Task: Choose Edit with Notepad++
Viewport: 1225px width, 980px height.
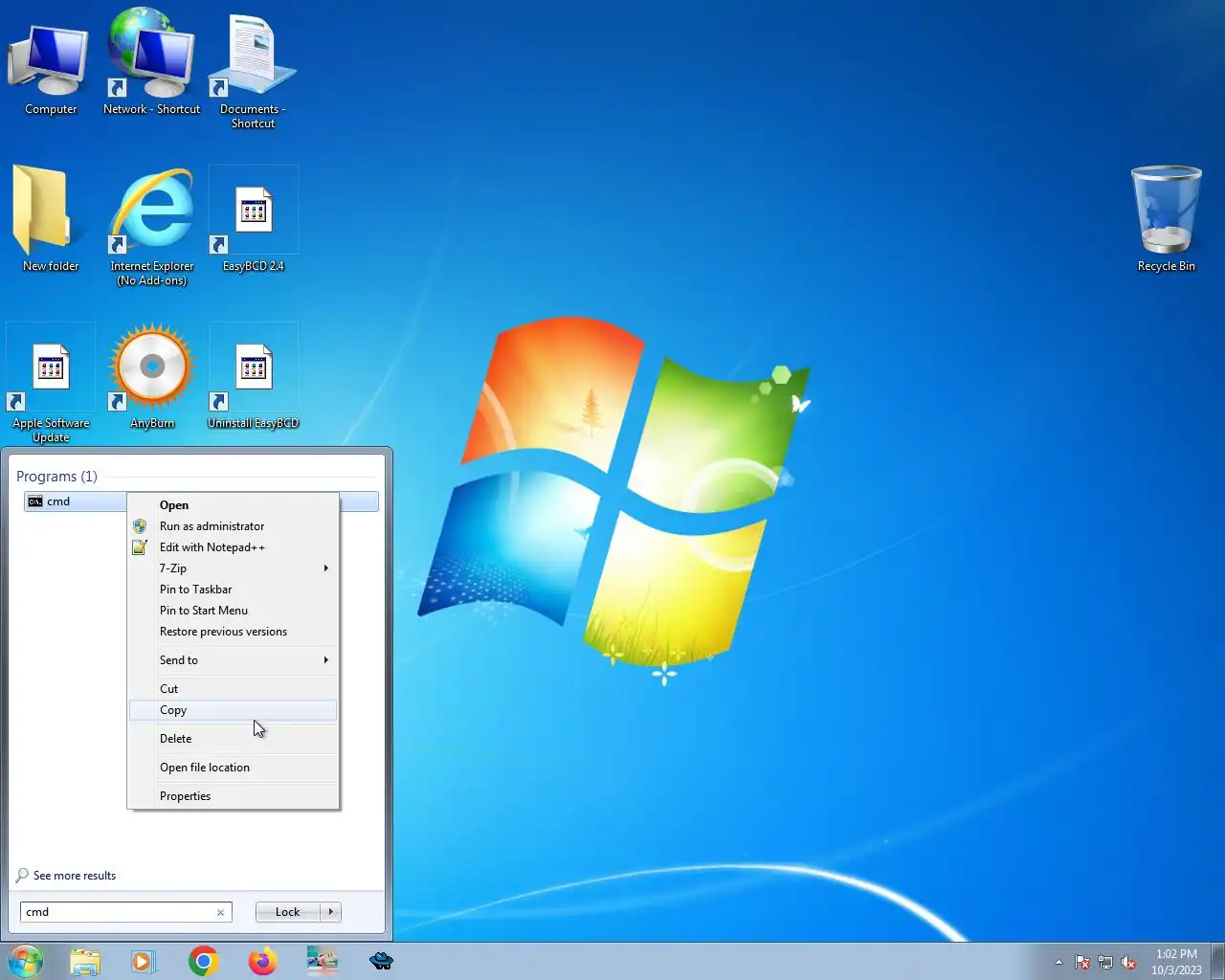Action: click(x=234, y=547)
